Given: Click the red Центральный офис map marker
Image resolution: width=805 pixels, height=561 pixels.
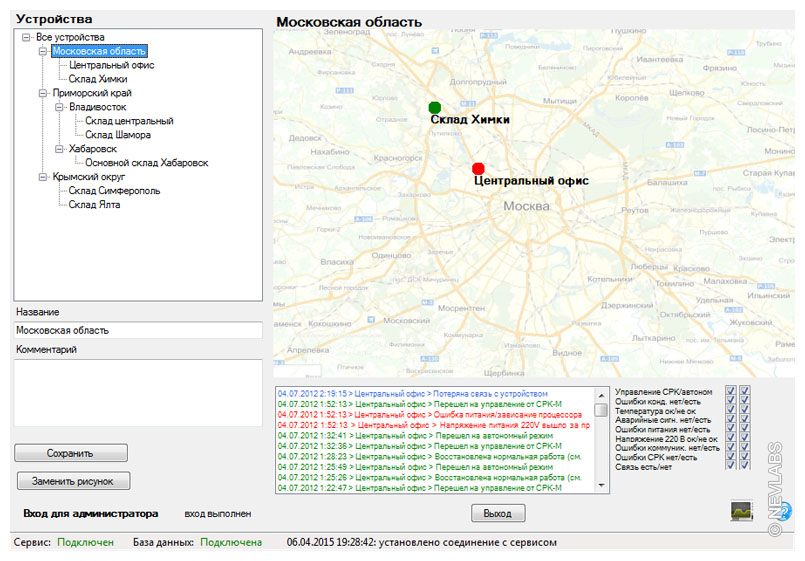Looking at the screenshot, I should pyautogui.click(x=478, y=168).
